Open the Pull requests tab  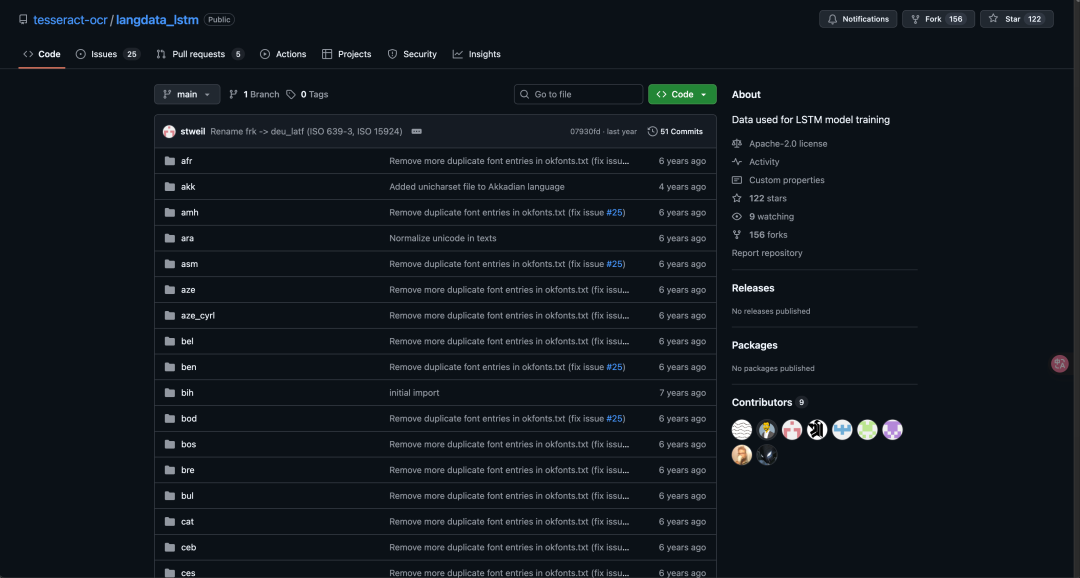[200, 54]
